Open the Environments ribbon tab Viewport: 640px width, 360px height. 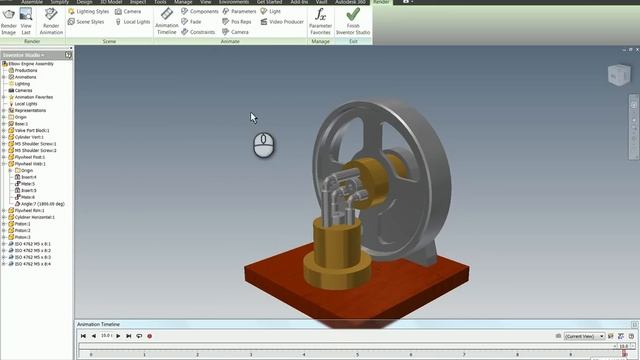pyautogui.click(x=234, y=2)
